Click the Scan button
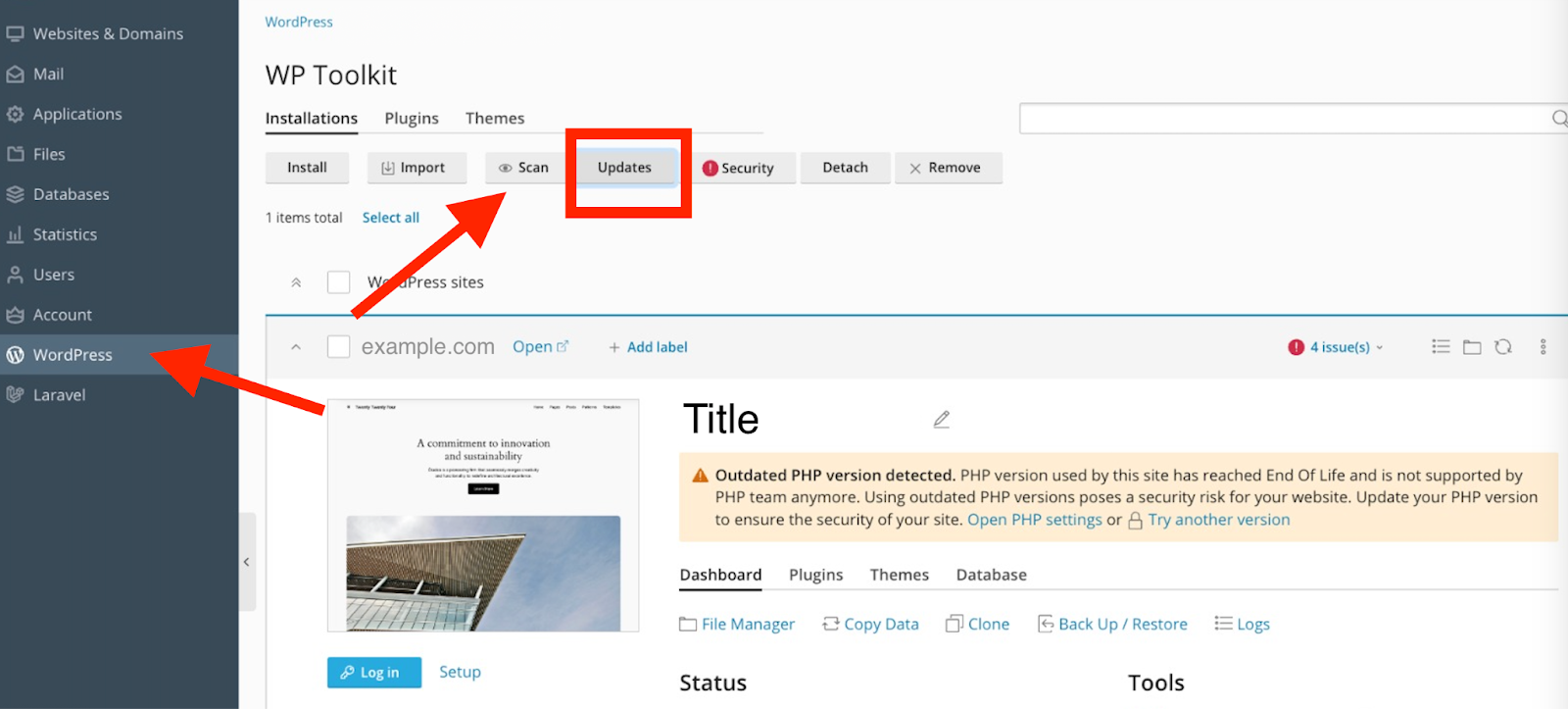 [x=524, y=168]
